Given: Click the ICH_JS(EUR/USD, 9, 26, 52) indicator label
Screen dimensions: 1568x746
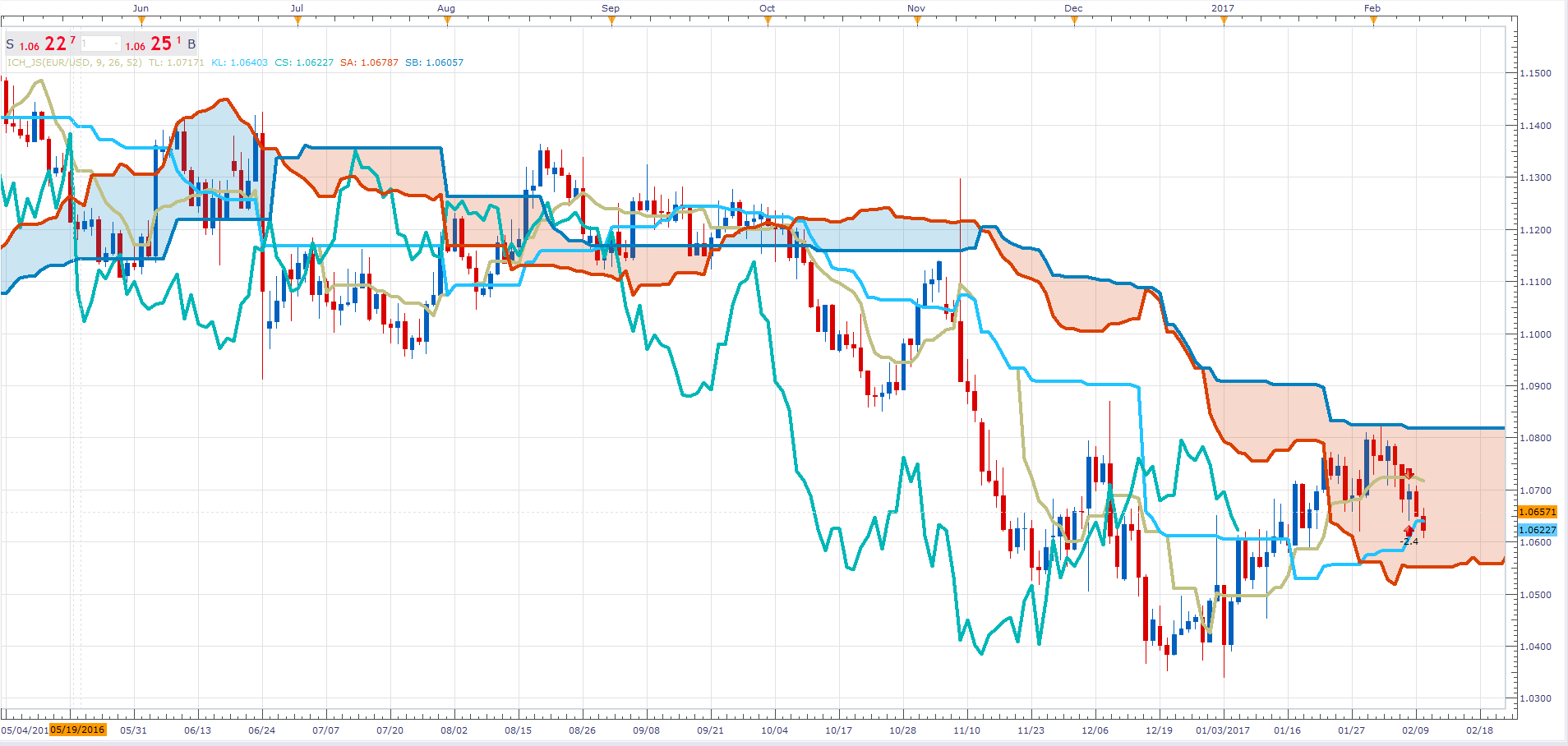Looking at the screenshot, I should pyautogui.click(x=75, y=62).
